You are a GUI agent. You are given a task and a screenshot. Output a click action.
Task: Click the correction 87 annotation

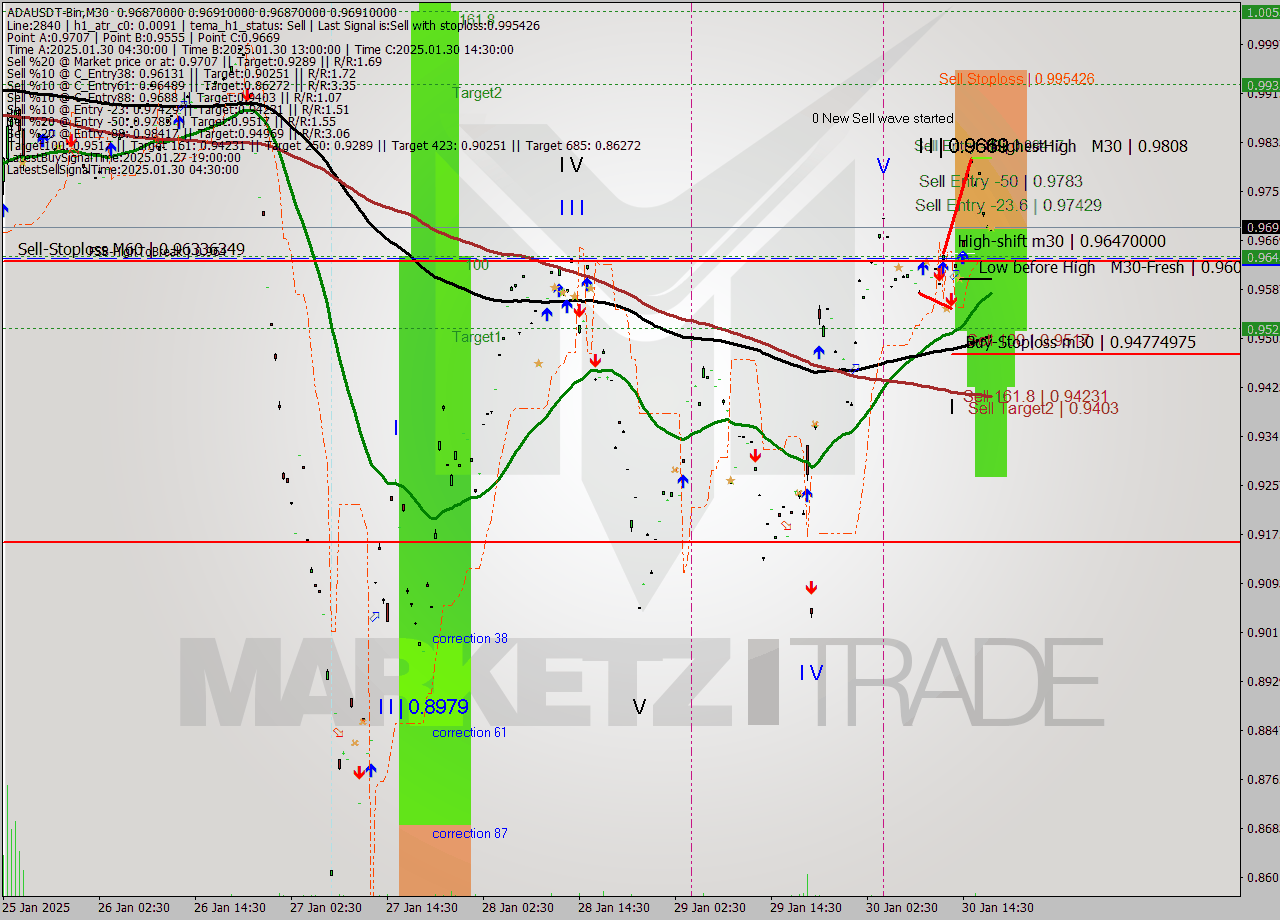tap(468, 833)
